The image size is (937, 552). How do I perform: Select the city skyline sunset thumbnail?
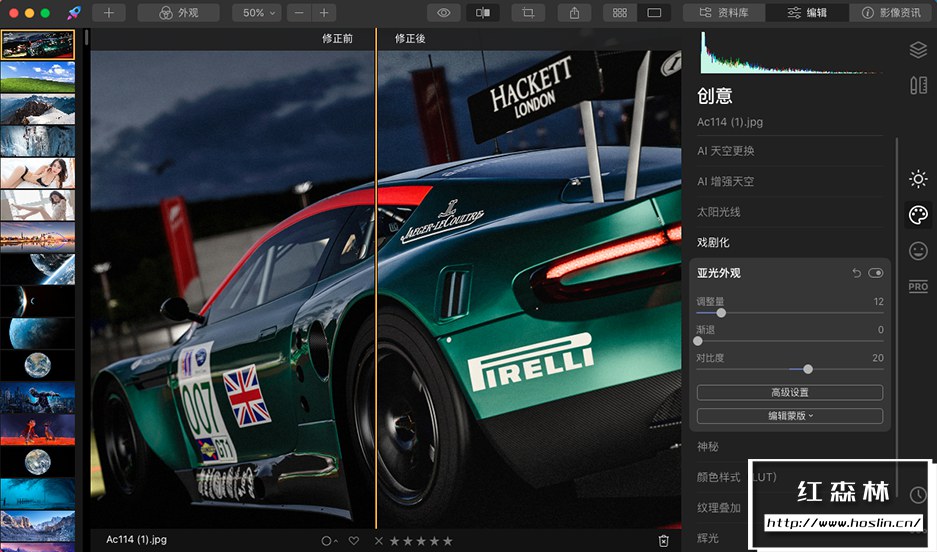(38, 237)
